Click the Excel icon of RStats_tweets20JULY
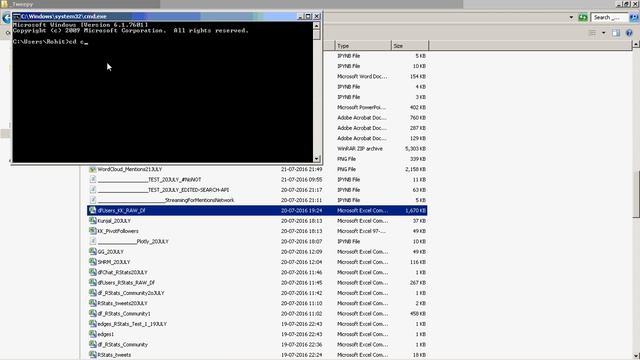640x360 pixels. [93, 303]
